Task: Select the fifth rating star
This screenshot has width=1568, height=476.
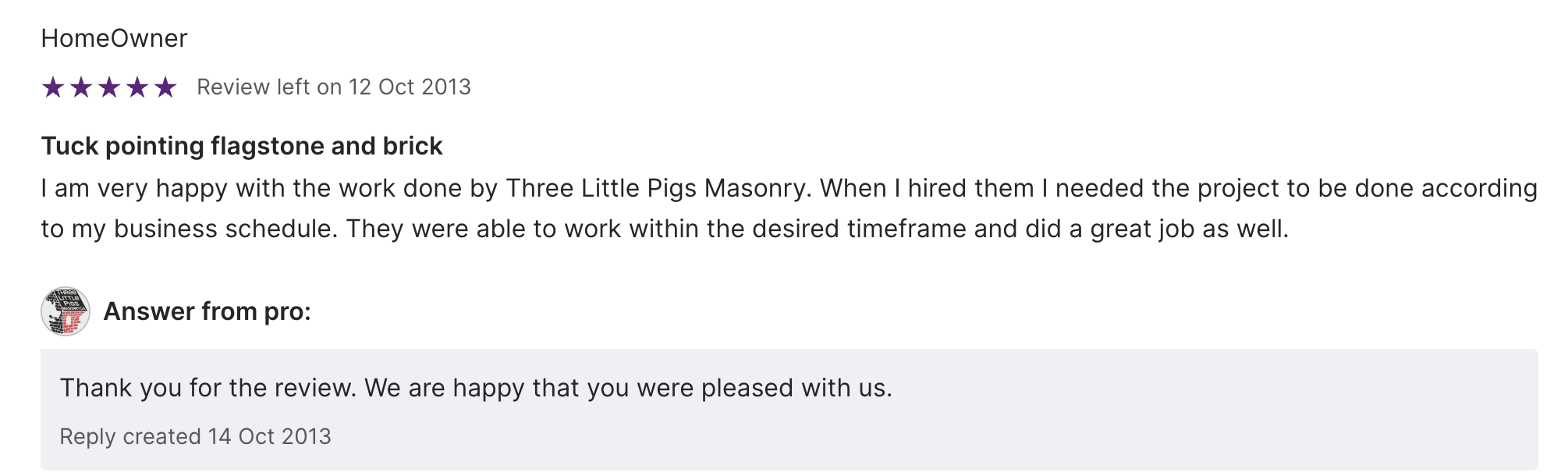Action: [165, 87]
